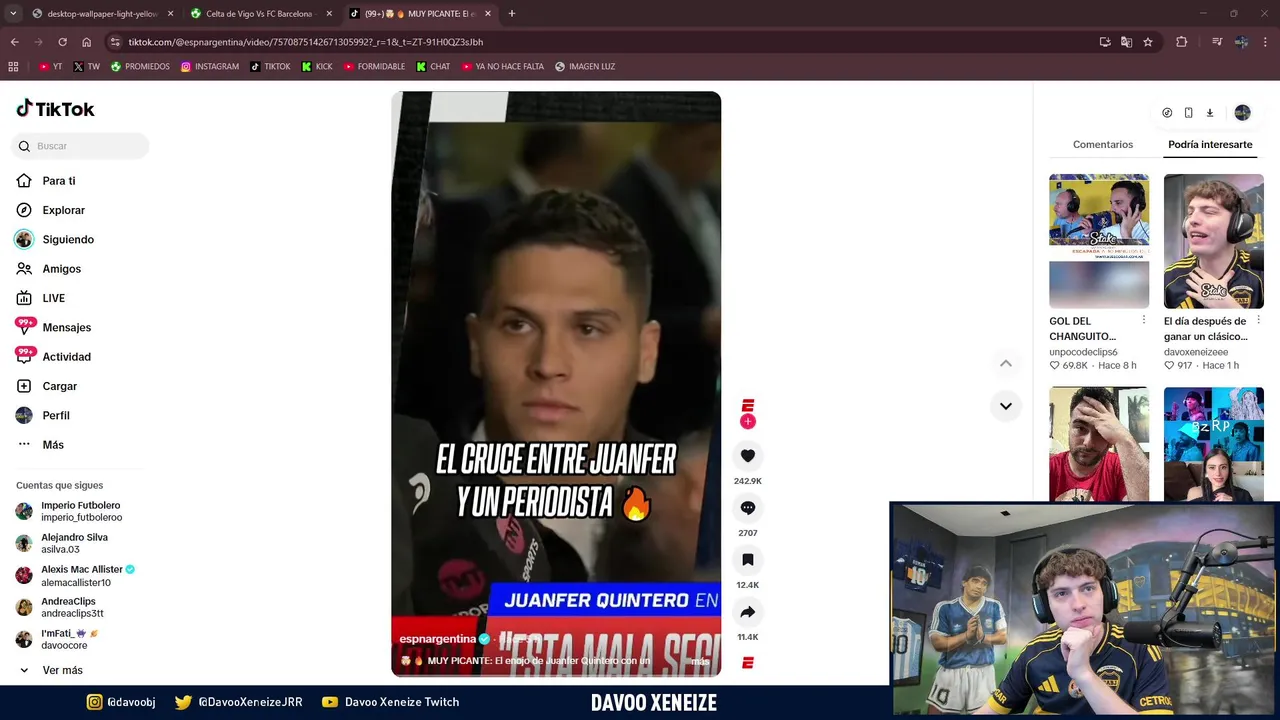Click the translate page icon
The width and height of the screenshot is (1280, 720).
pyautogui.click(x=1126, y=42)
